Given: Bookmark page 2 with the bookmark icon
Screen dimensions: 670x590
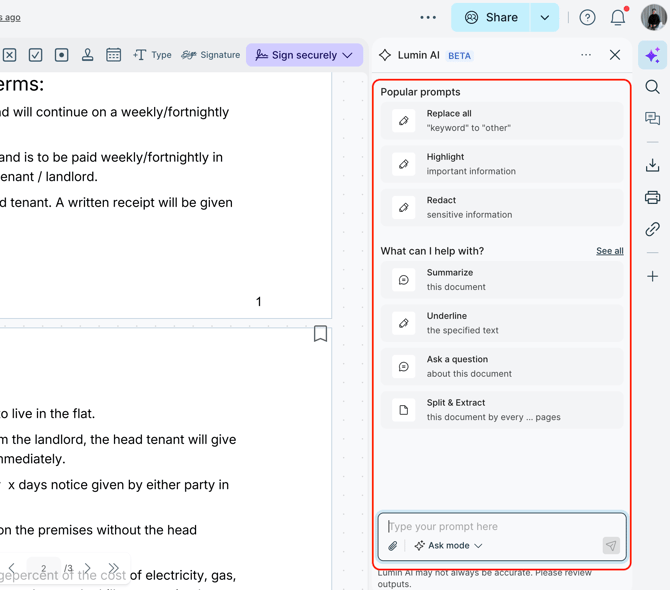Looking at the screenshot, I should coord(320,334).
